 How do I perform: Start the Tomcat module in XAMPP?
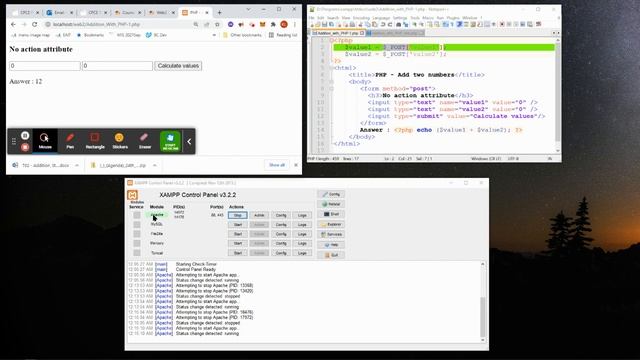[x=238, y=253]
